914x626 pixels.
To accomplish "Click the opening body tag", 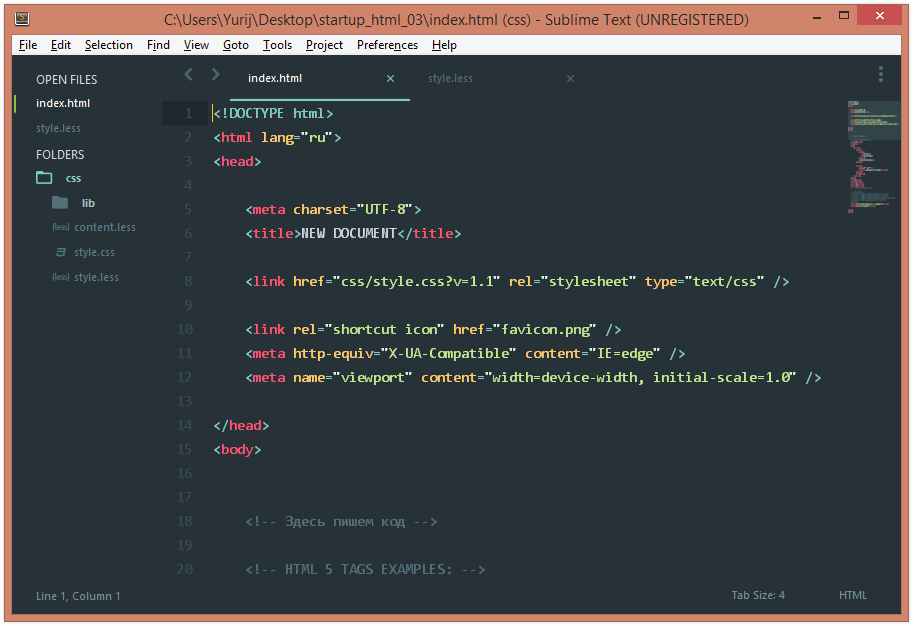I will tap(237, 449).
